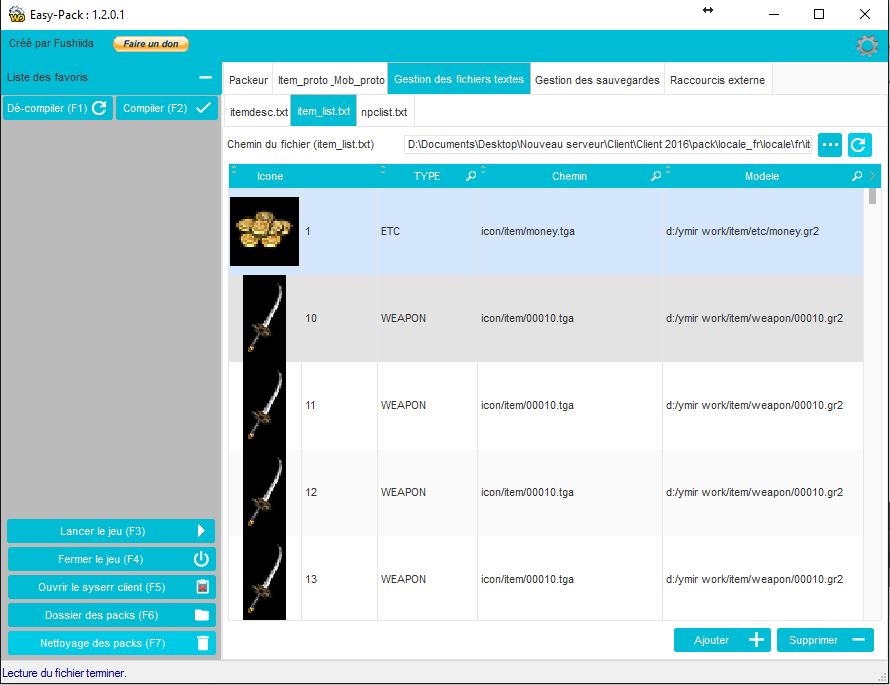Launch the game with Lancer le jeu

pos(111,531)
